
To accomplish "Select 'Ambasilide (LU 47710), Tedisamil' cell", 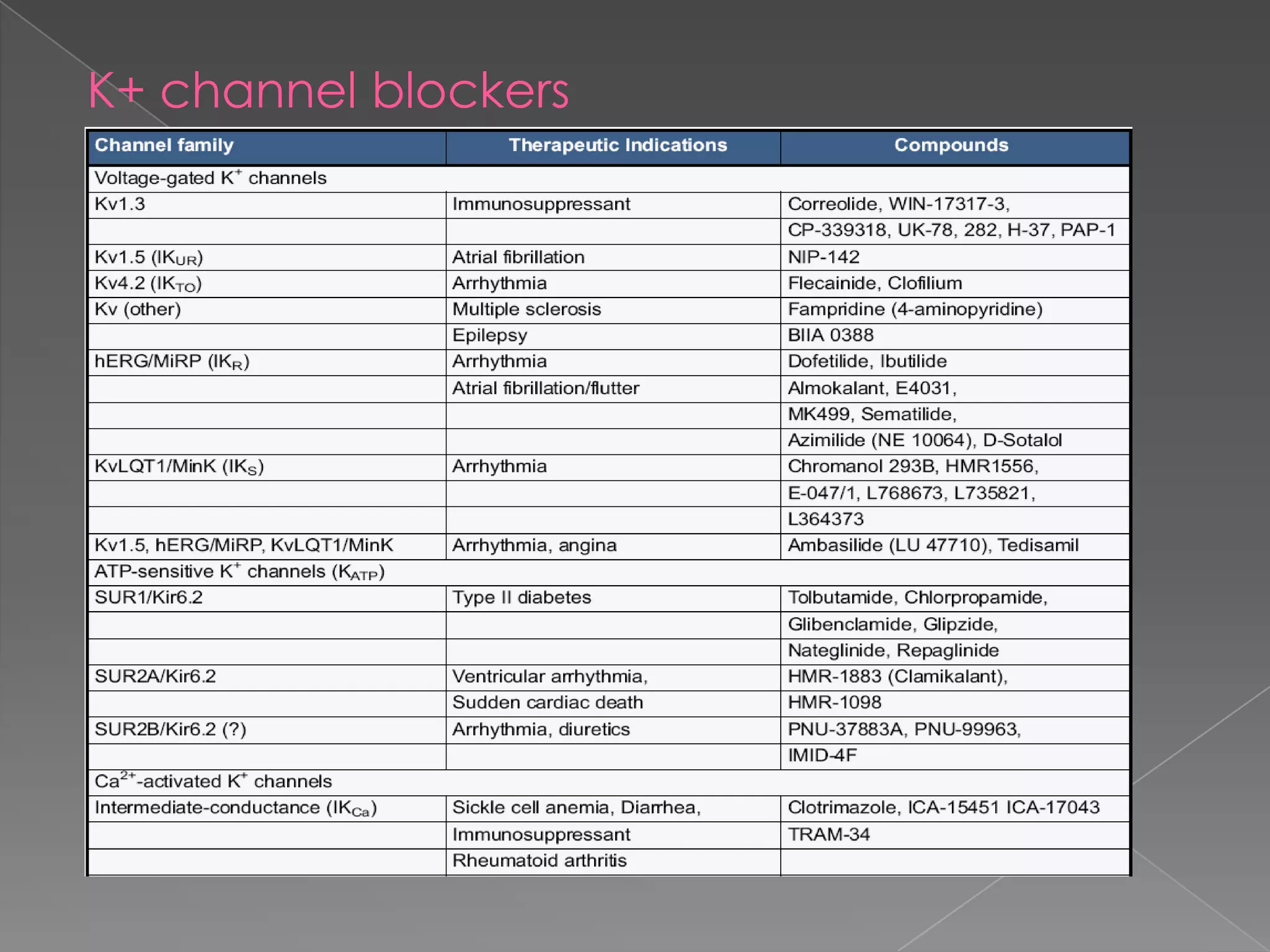I will pos(955,545).
